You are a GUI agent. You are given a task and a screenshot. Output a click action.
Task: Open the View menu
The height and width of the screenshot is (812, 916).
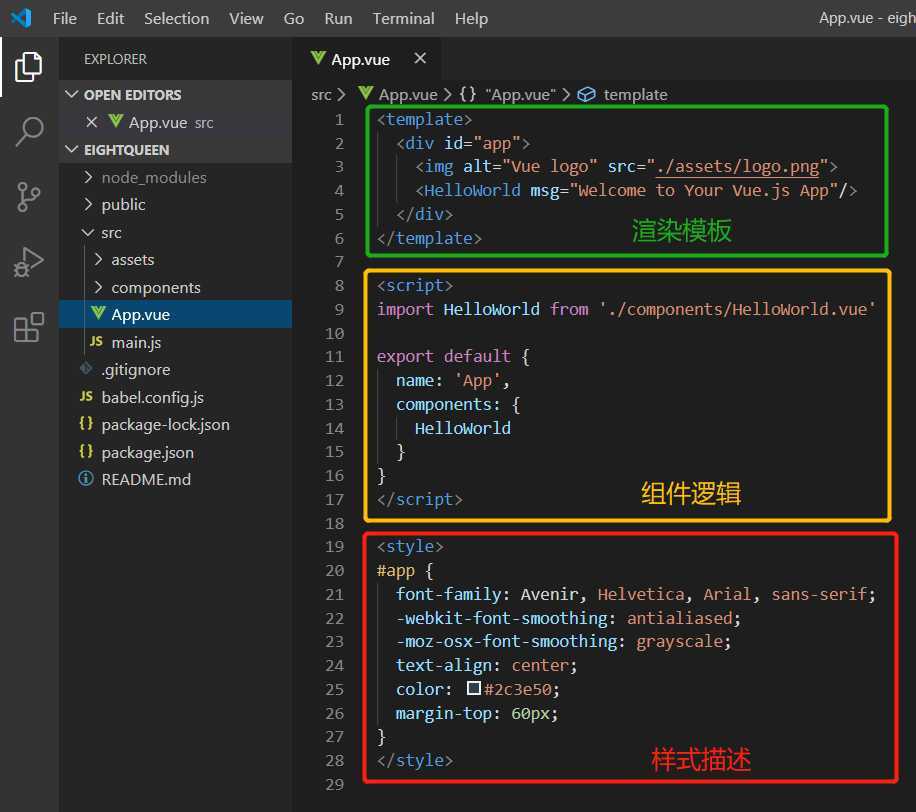coord(246,19)
